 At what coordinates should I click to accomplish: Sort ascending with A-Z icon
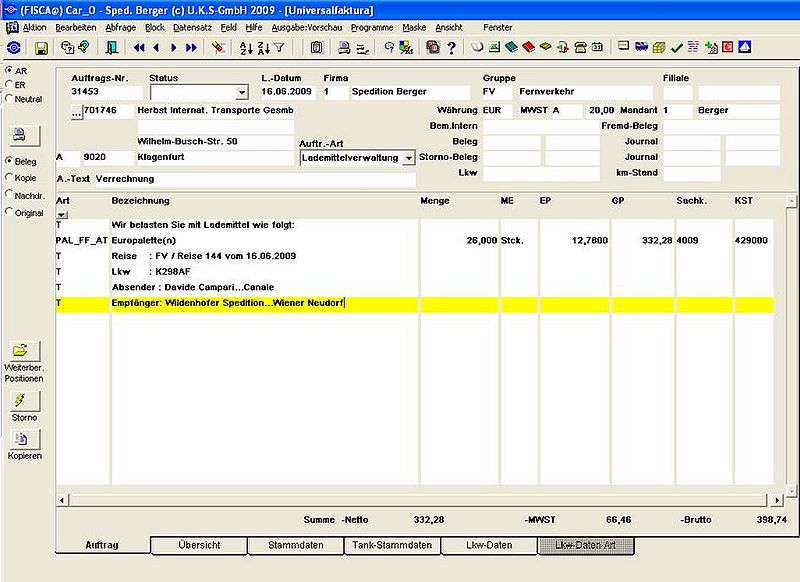[246, 48]
